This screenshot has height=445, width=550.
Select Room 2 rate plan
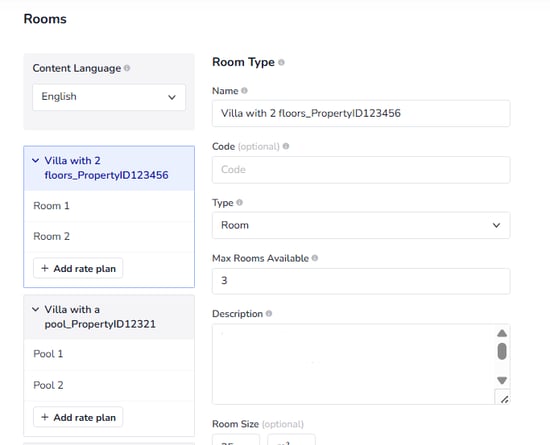[109, 237]
